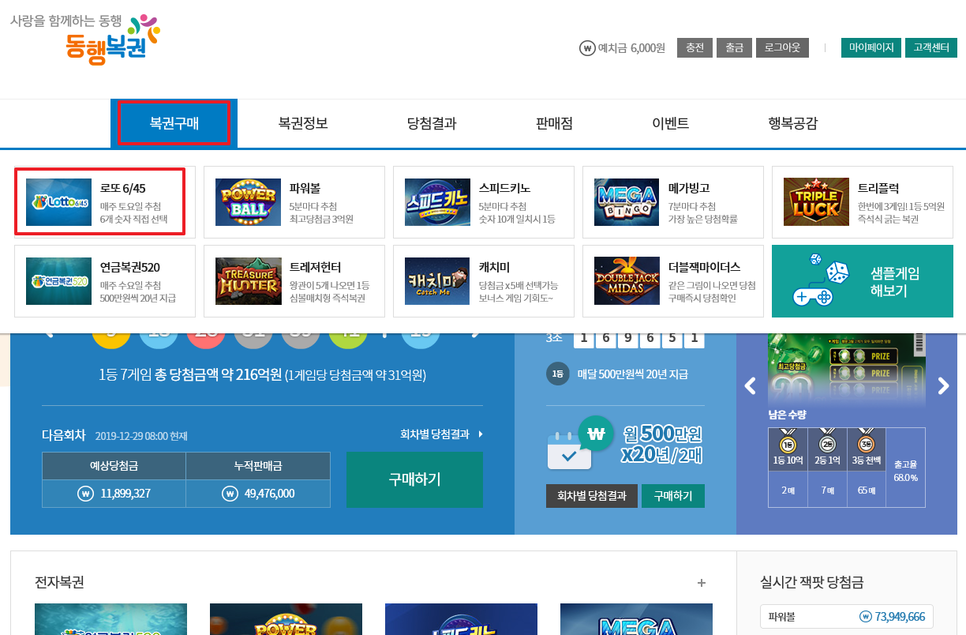Click 1등 7게임 총 당첨금액 text

click(x=262, y=374)
